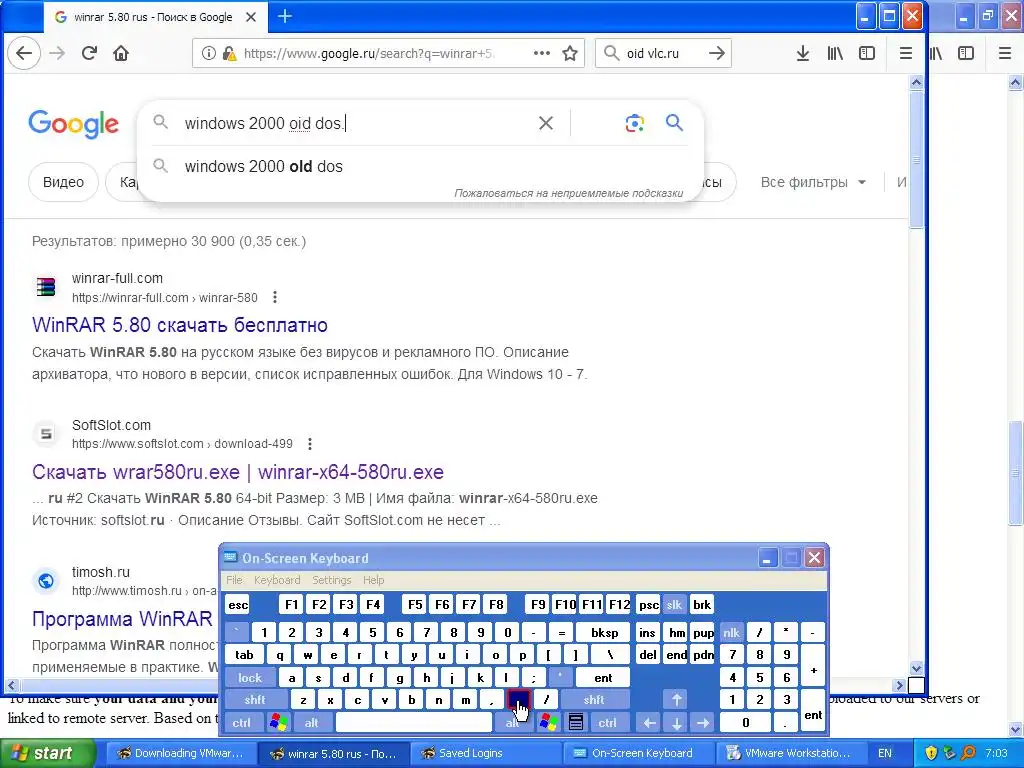Click vertical scrollbar down arrow in browser

(916, 668)
